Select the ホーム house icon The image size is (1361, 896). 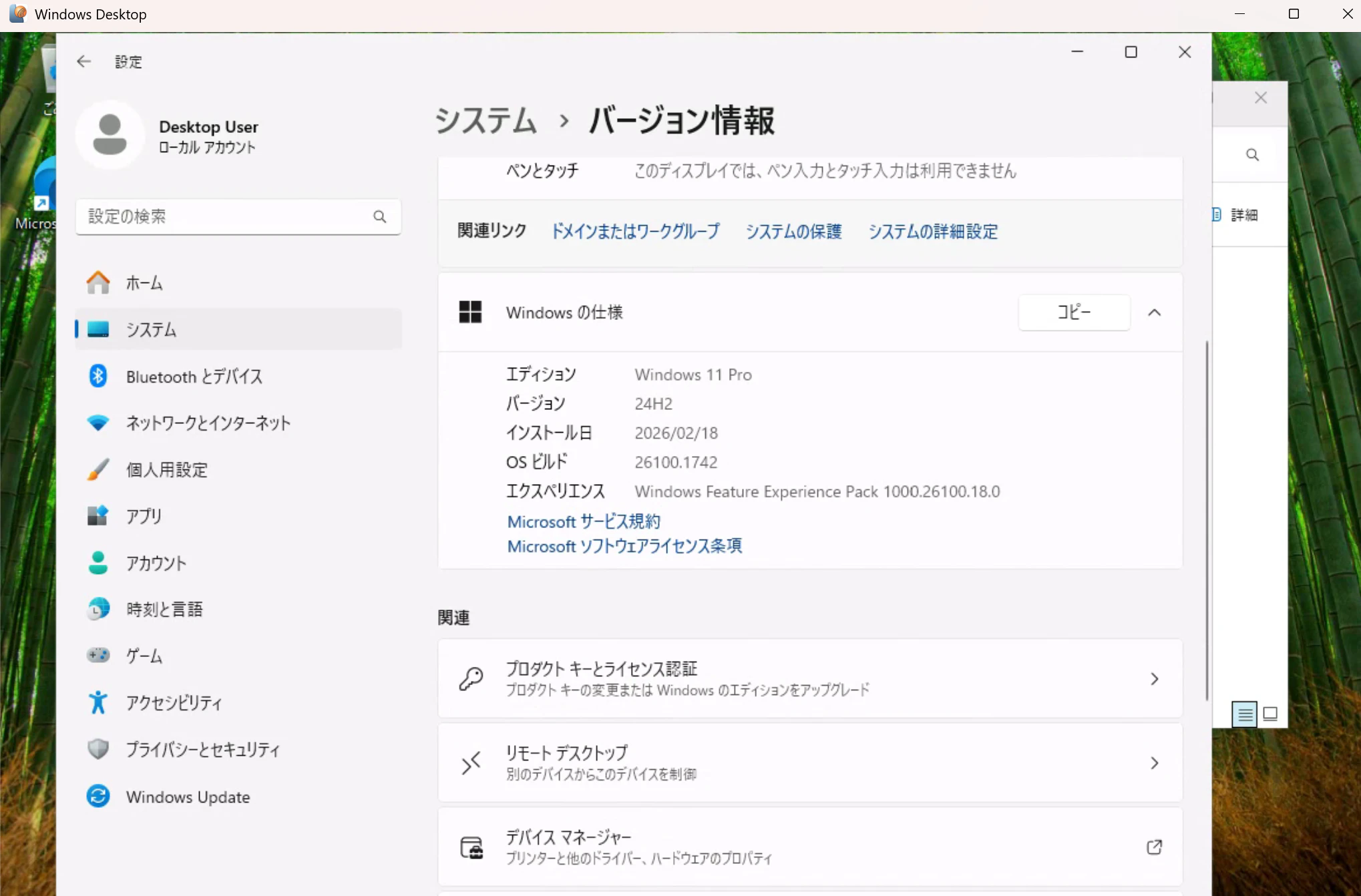click(x=98, y=282)
